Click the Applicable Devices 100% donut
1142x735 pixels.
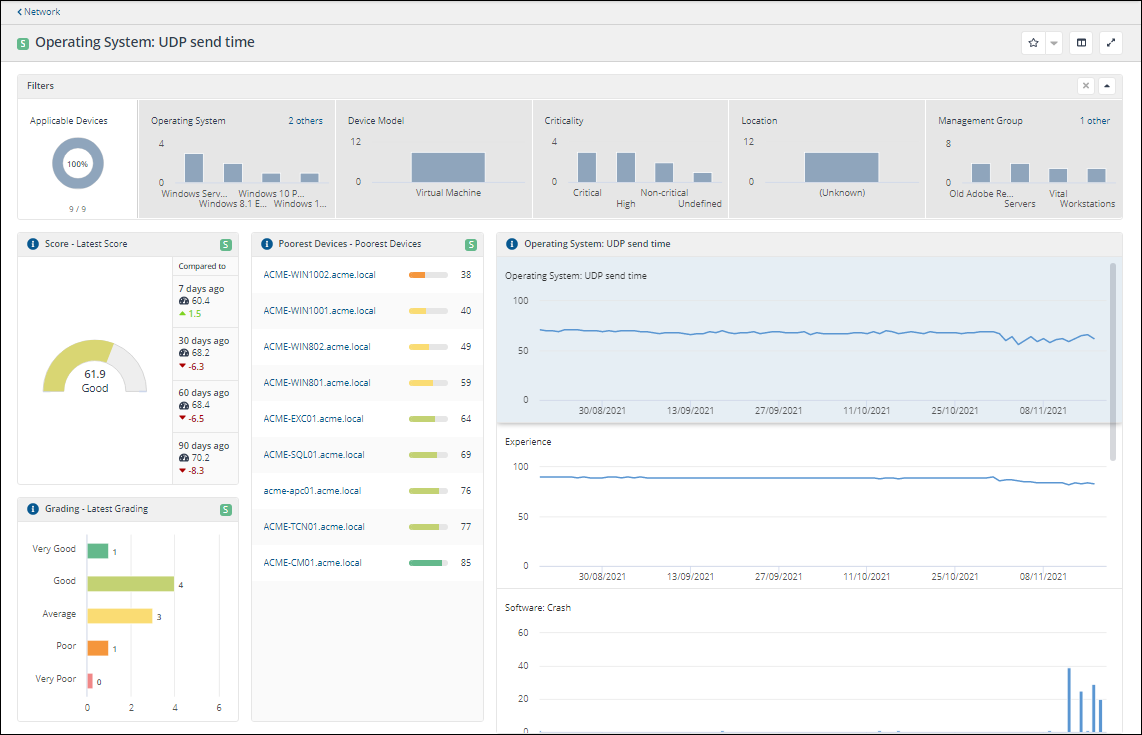tap(78, 164)
